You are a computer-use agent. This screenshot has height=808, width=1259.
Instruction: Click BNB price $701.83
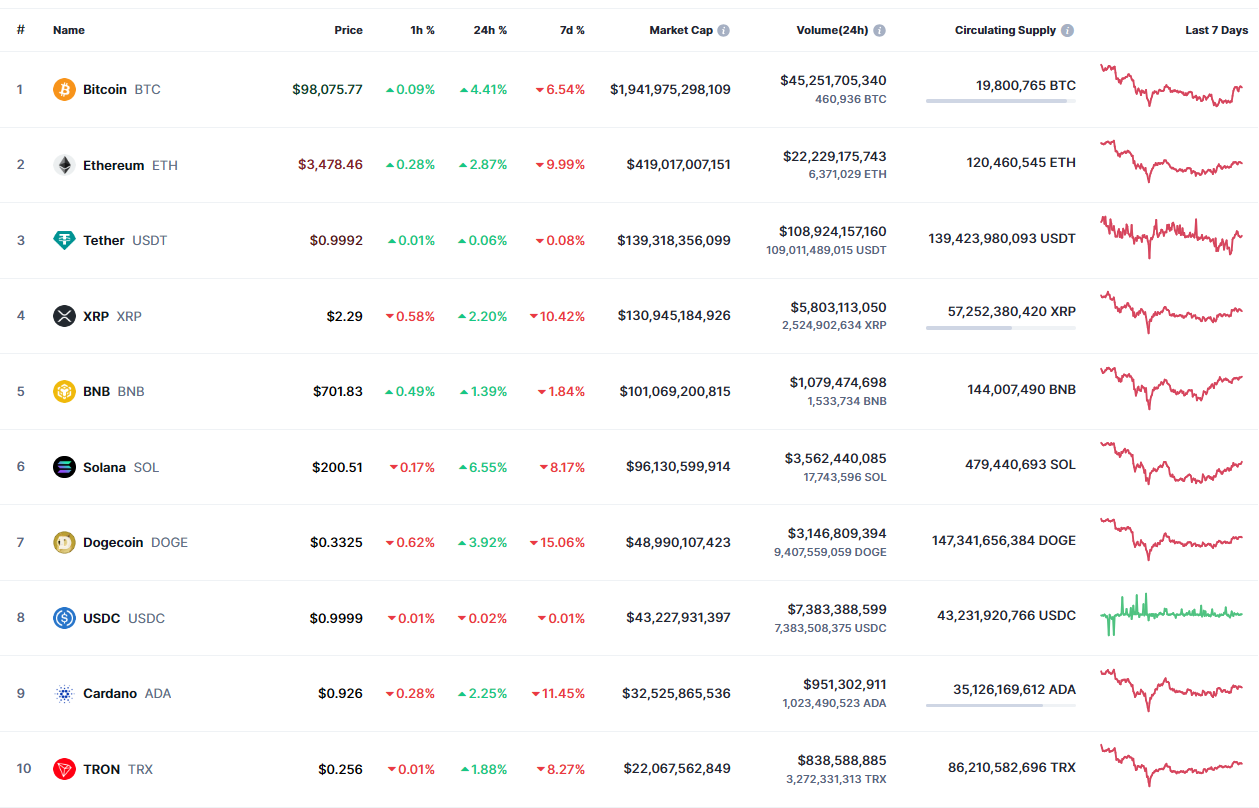[x=338, y=391]
